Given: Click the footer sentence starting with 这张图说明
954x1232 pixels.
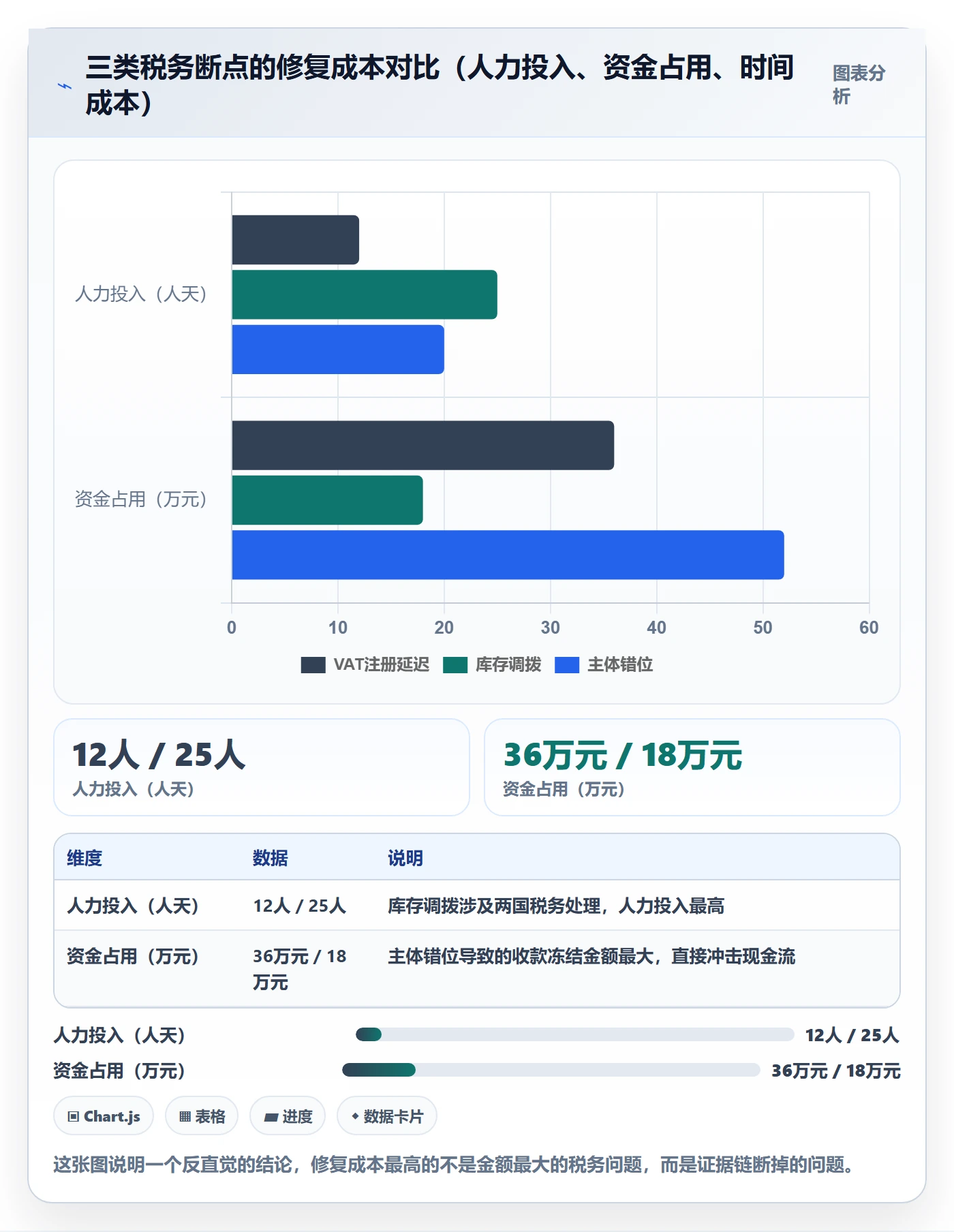Looking at the screenshot, I should 454,1165.
